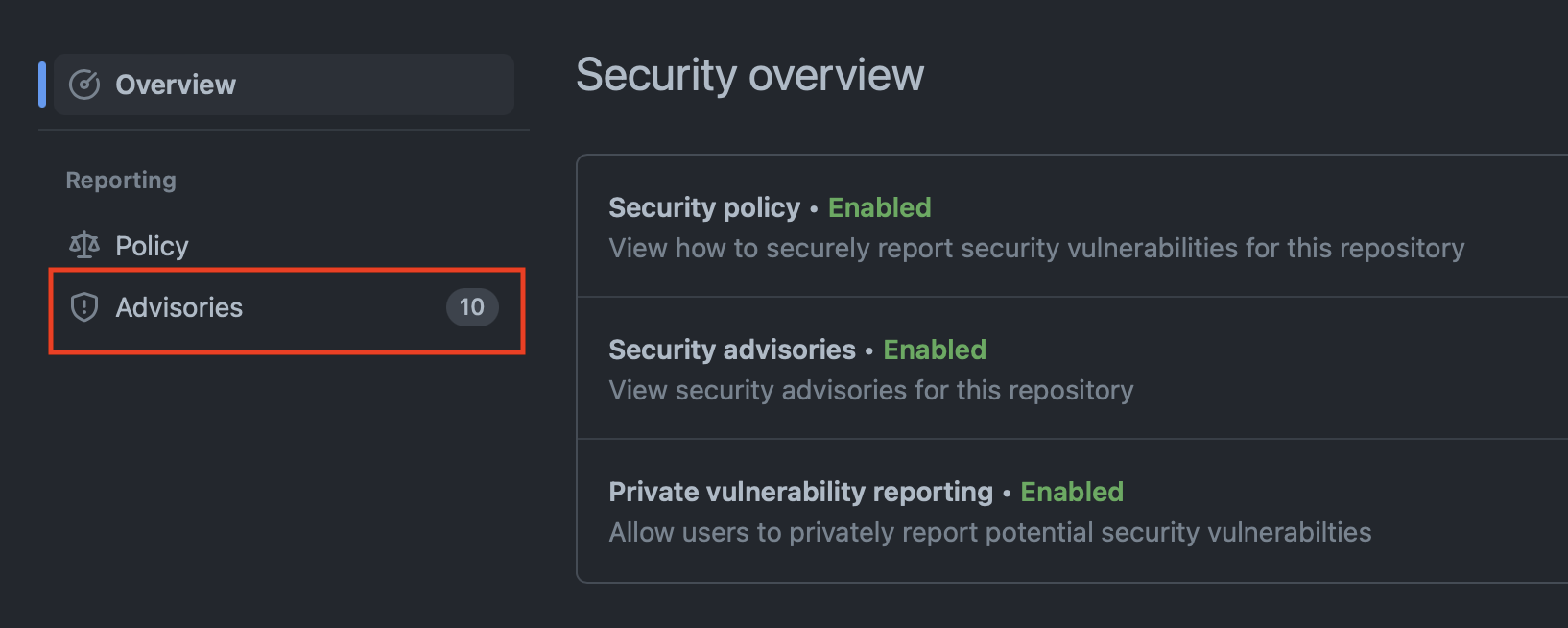Open the Security advisories heading

[732, 350]
